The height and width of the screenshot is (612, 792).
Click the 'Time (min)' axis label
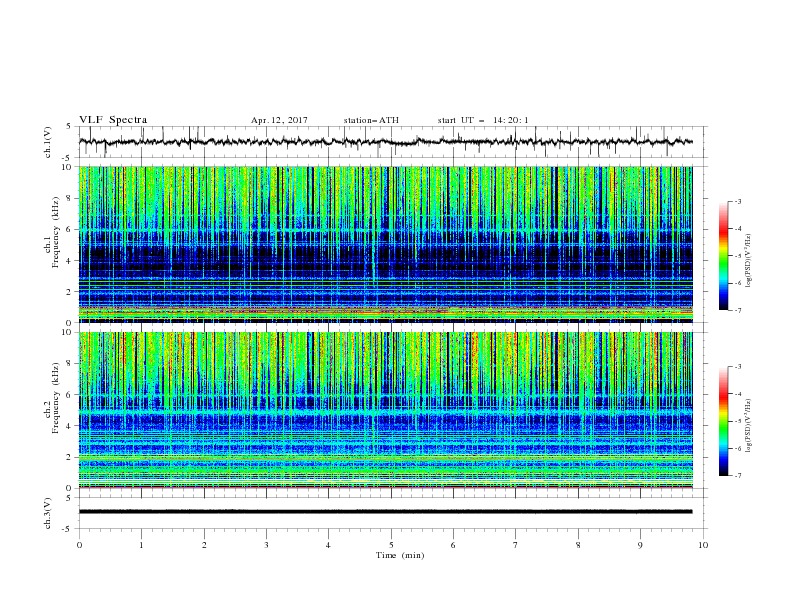[400, 555]
